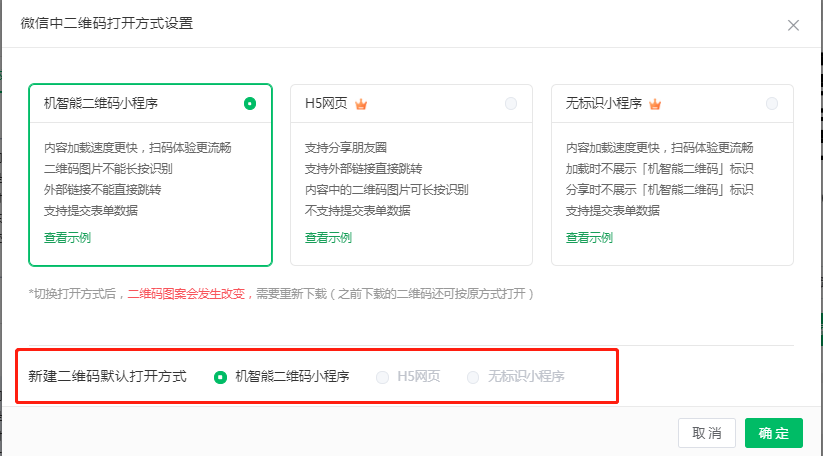The width and height of the screenshot is (823, 456).
Task: Click the red 二维码图案会发生改变 warning text
Action: click(186, 294)
